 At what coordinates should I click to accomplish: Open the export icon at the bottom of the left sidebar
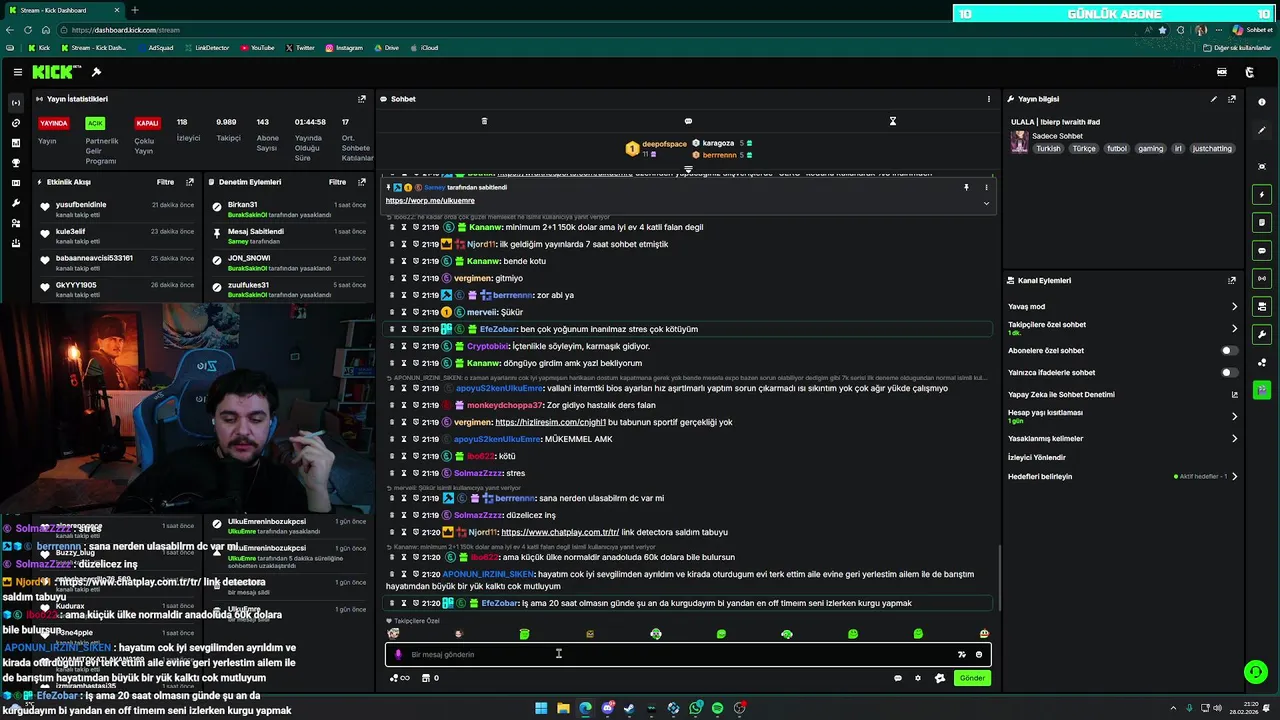[15, 243]
